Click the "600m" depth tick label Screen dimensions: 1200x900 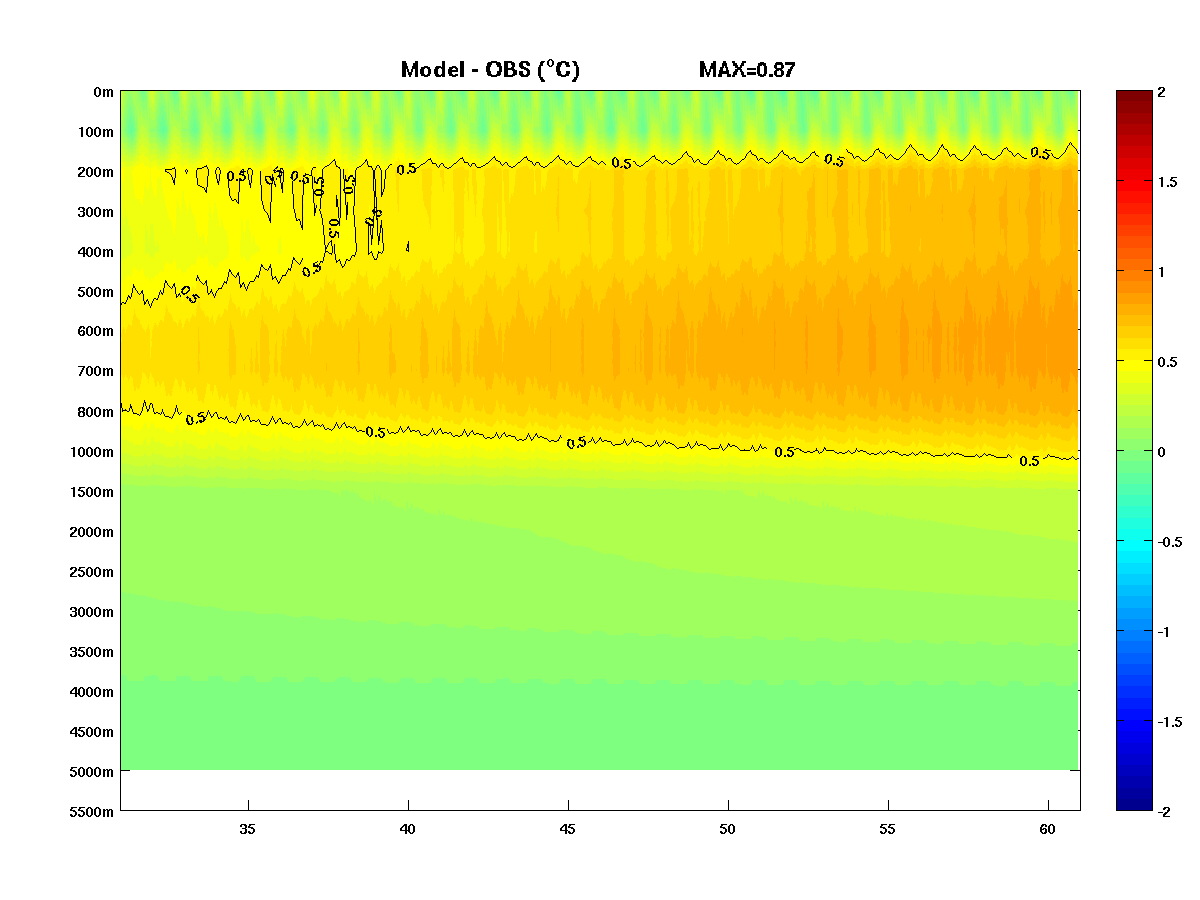pyautogui.click(x=96, y=332)
